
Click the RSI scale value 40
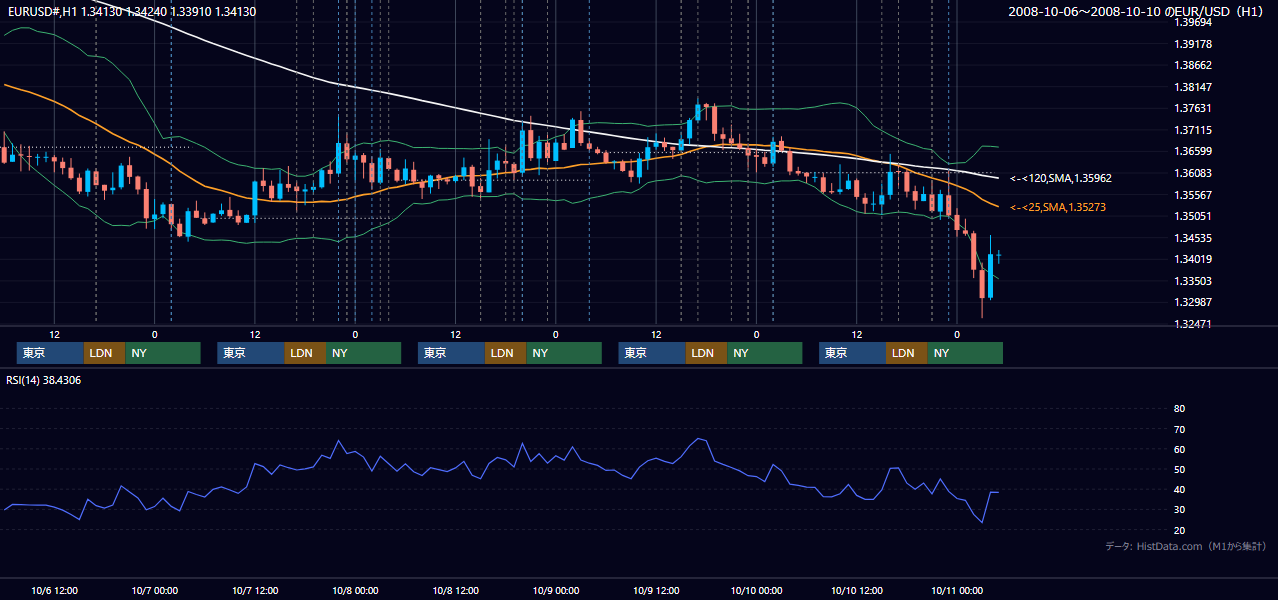tap(1179, 489)
